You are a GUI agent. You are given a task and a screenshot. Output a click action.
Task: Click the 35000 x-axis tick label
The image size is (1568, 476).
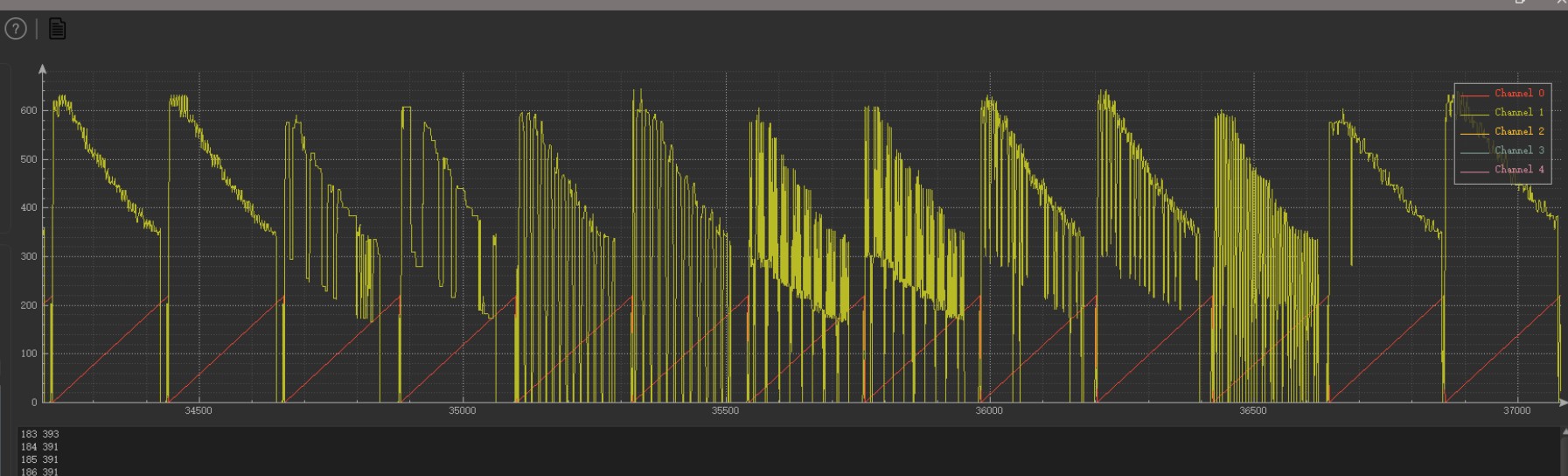coord(463,410)
